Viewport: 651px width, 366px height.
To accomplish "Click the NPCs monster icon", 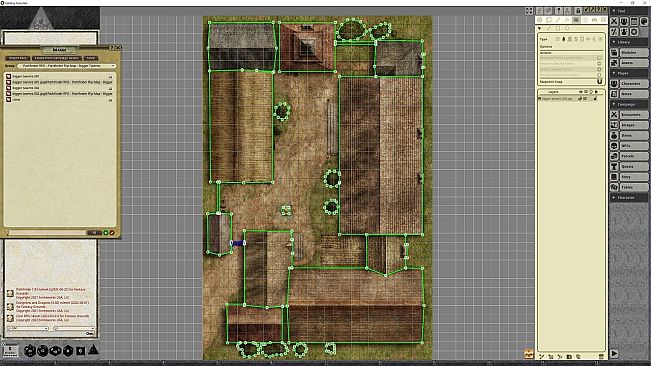I will coord(614,146).
